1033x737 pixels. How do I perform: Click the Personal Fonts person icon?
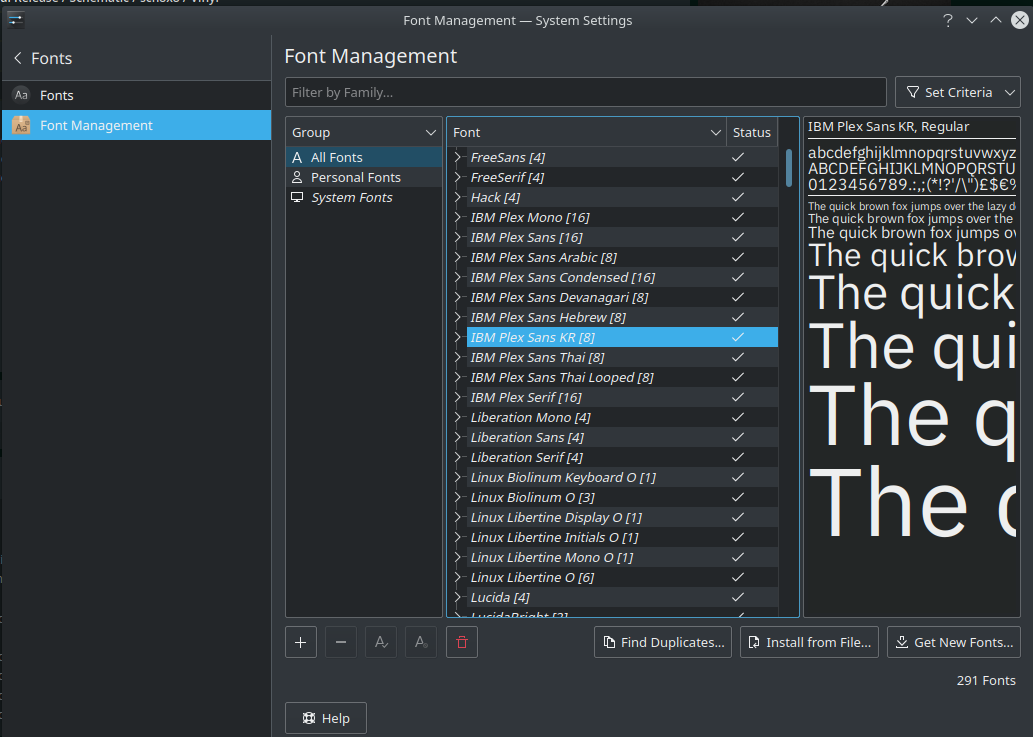coord(297,177)
